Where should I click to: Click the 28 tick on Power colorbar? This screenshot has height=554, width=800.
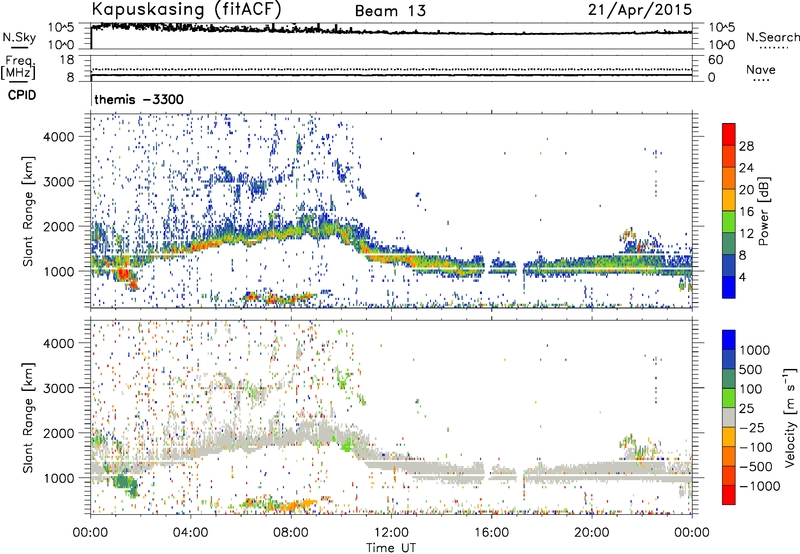(746, 146)
